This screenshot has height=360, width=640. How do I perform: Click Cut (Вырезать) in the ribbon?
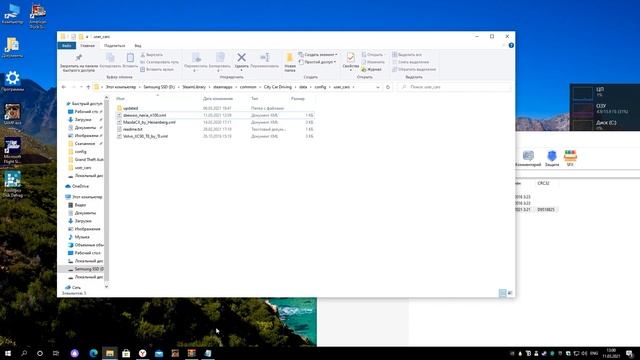pyautogui.click(x=151, y=55)
